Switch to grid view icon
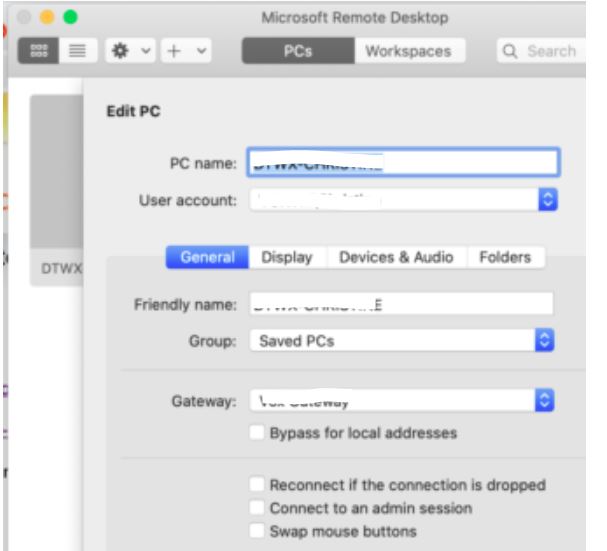The image size is (607, 551). pos(38,51)
